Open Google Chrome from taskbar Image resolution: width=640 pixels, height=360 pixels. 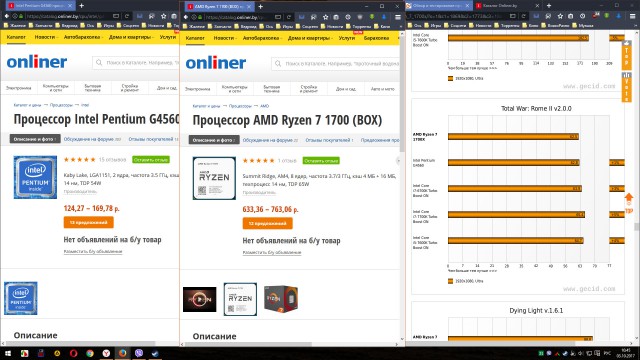(90, 353)
